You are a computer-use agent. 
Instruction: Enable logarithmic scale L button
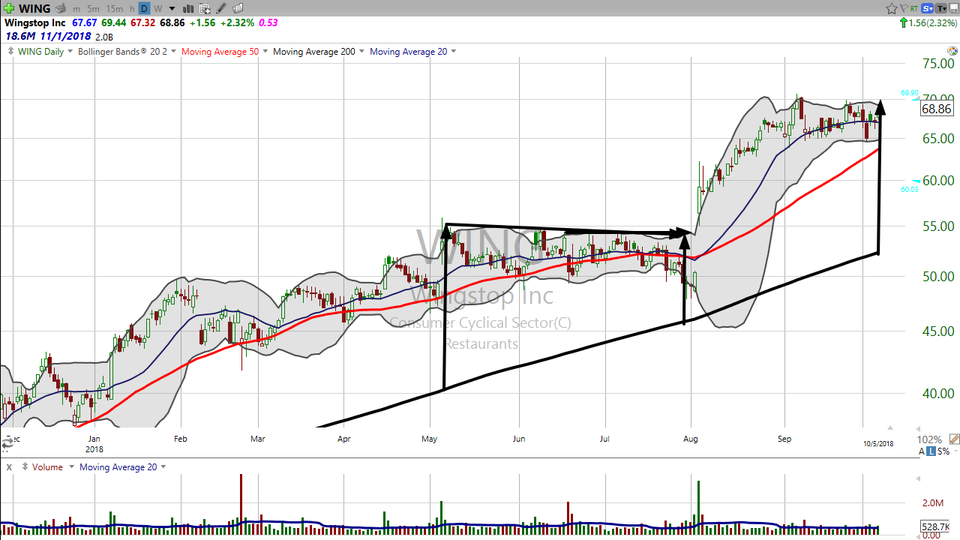point(931,453)
